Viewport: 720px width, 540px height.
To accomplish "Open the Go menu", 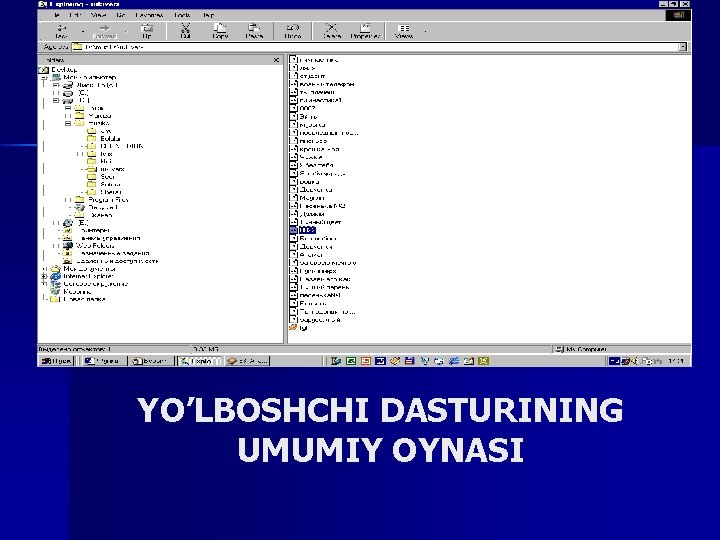I will [x=121, y=15].
